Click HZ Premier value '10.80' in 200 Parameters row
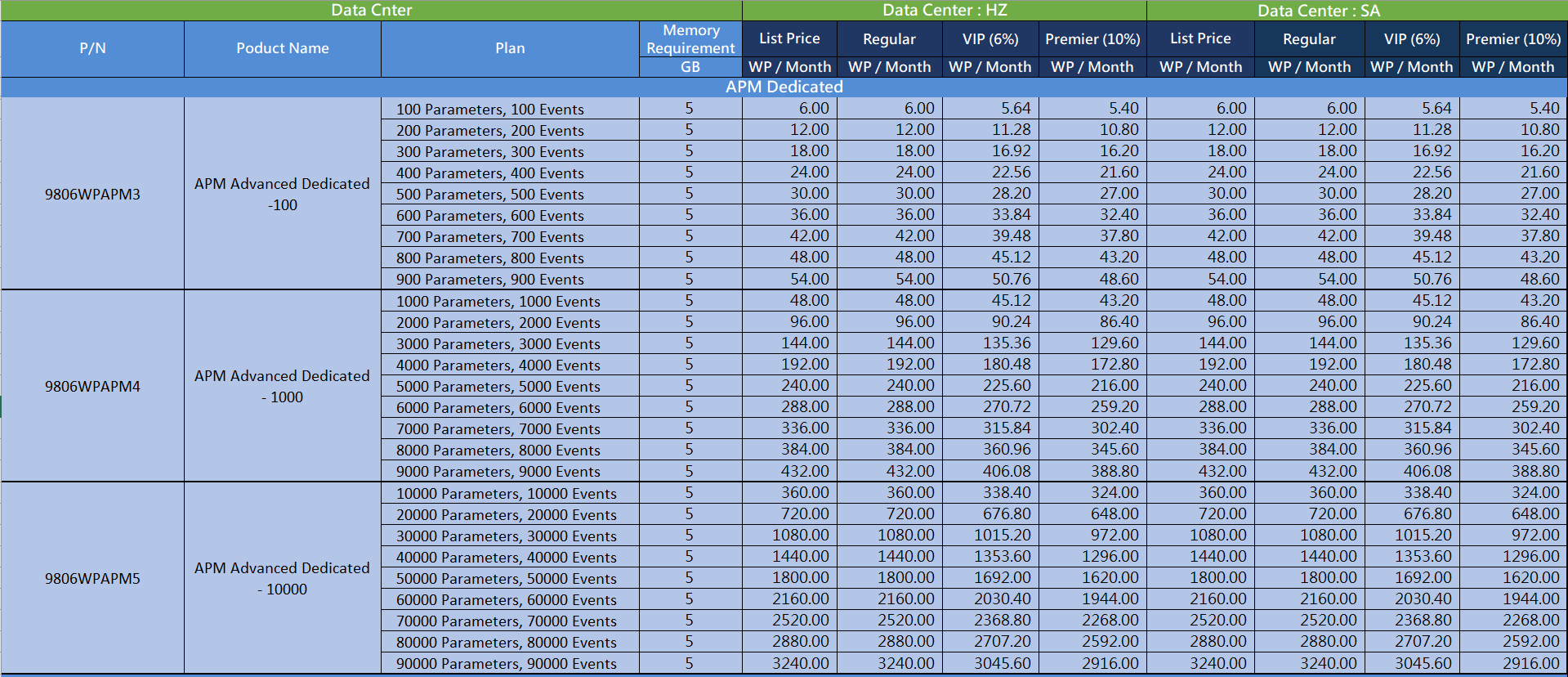1568x677 pixels. (1092, 129)
